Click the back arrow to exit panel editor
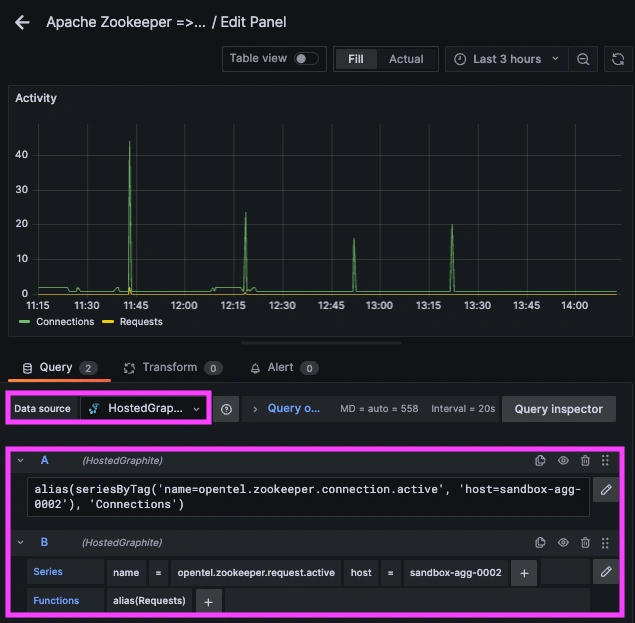 [x=22, y=22]
